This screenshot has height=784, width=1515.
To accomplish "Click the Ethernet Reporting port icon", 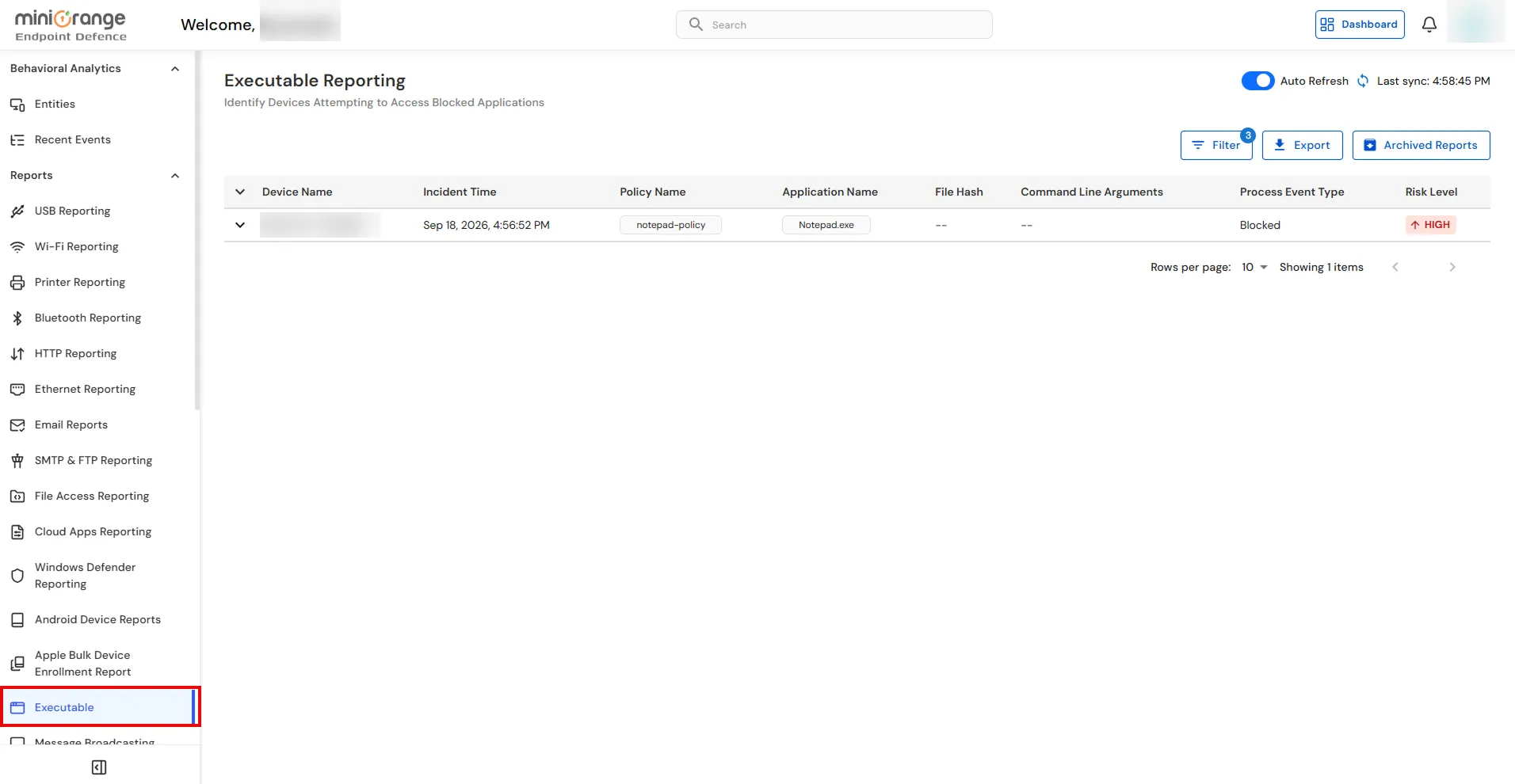I will tap(17, 390).
